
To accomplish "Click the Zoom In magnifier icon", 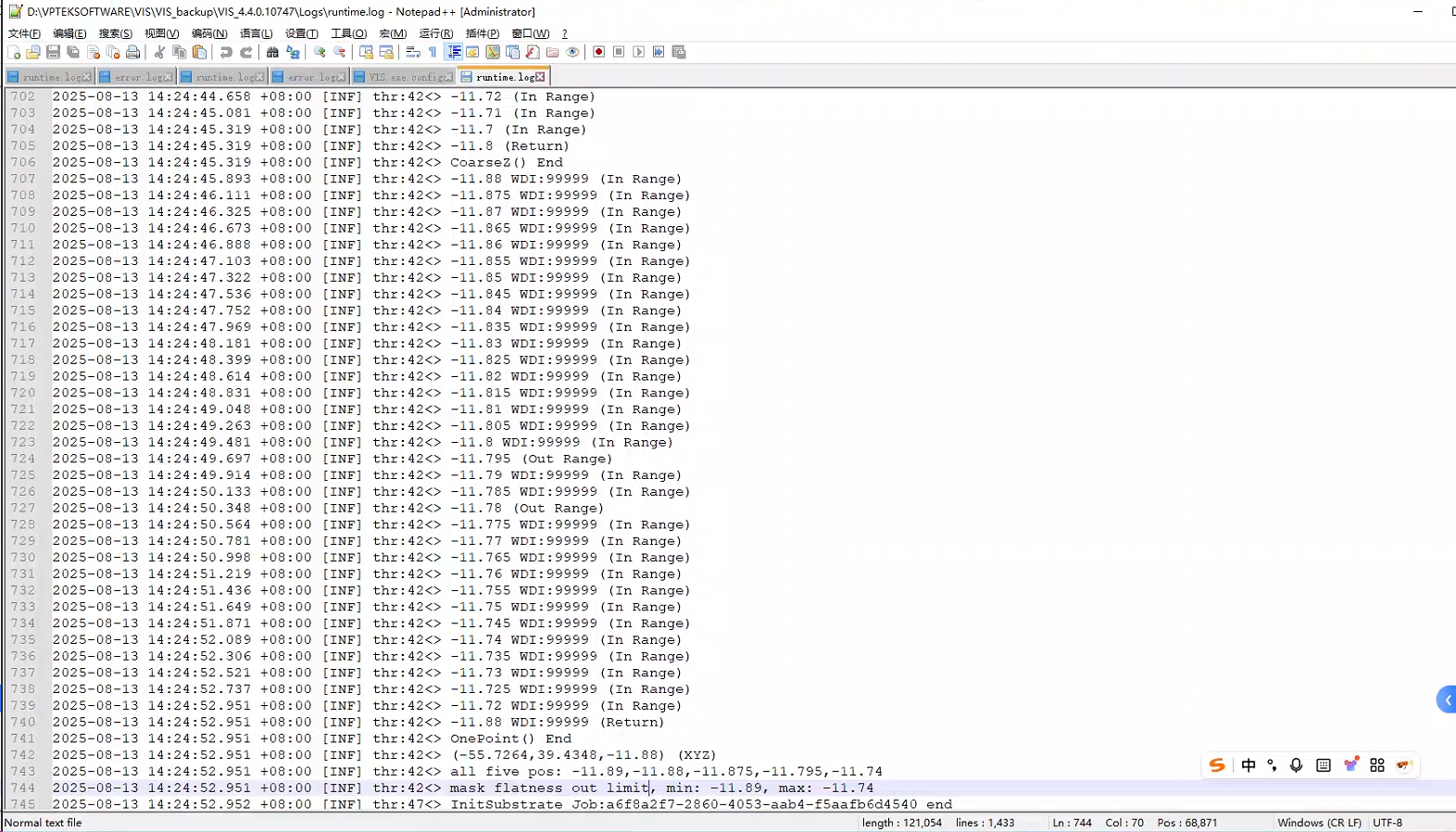I will pyautogui.click(x=320, y=52).
